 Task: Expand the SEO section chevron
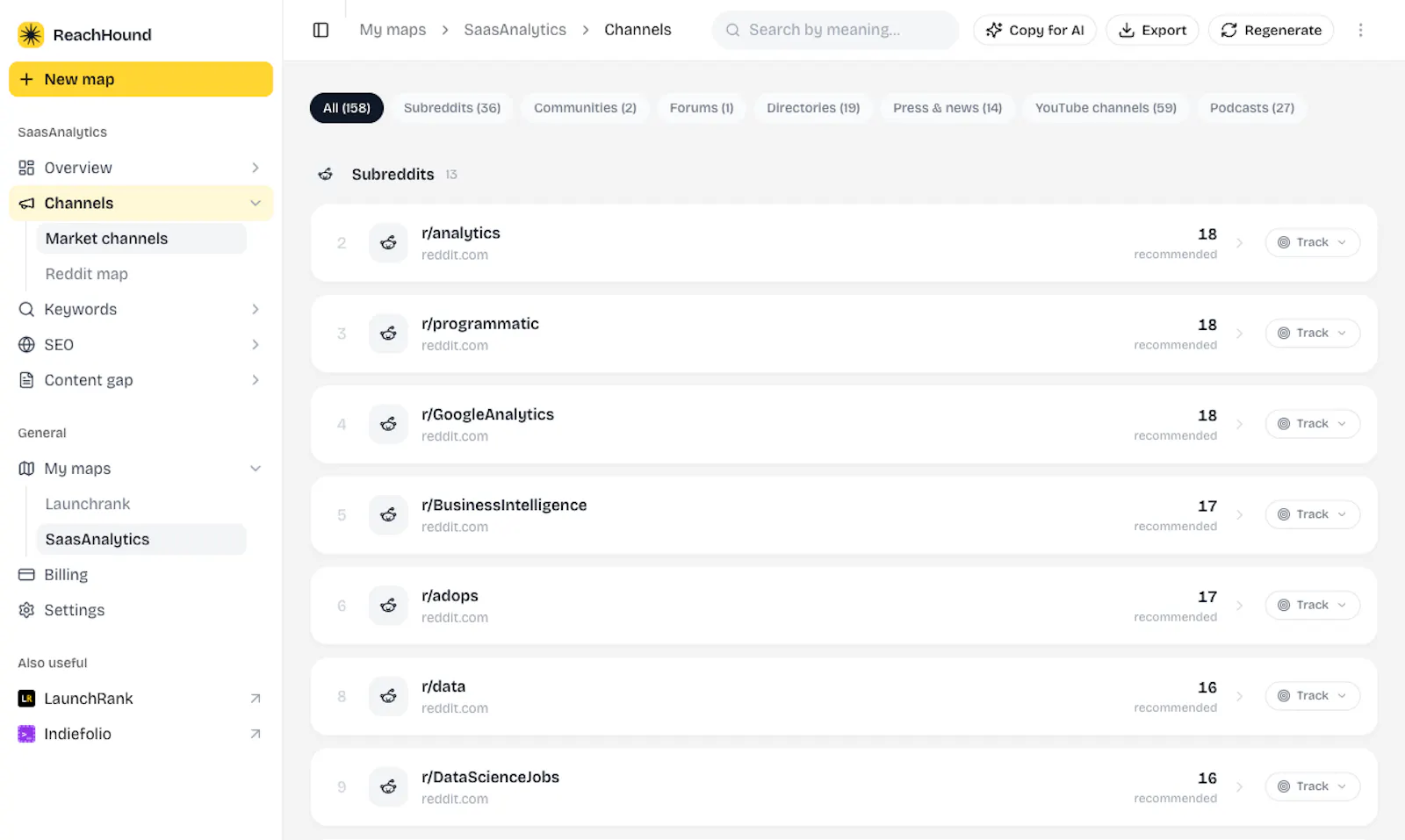(256, 345)
